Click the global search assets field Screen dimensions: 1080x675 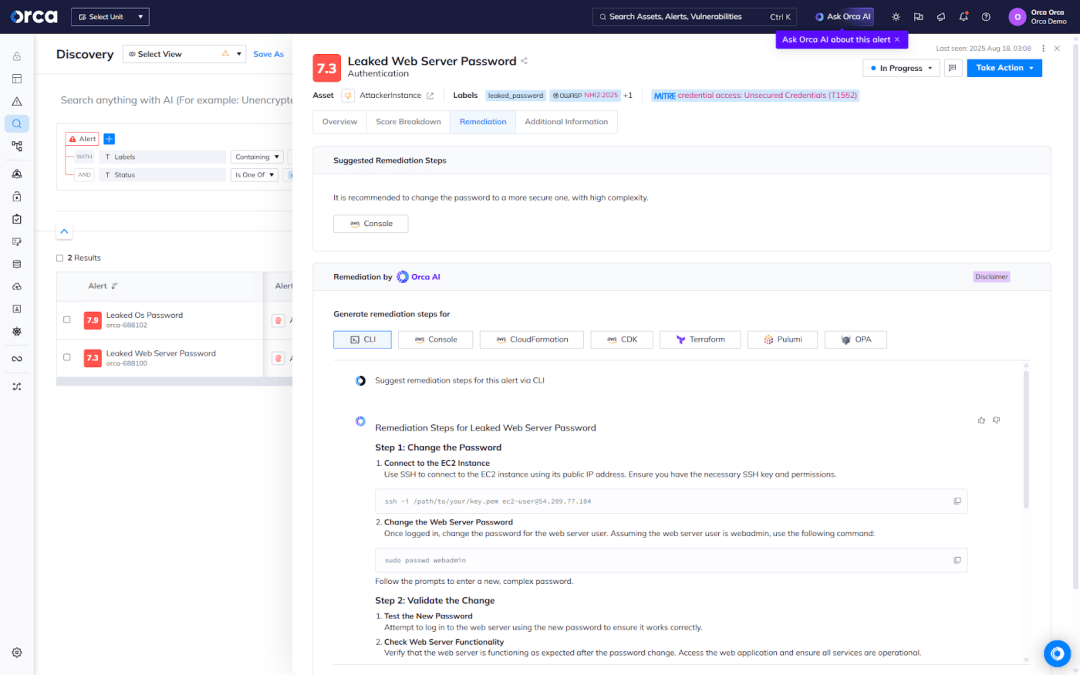pos(694,17)
